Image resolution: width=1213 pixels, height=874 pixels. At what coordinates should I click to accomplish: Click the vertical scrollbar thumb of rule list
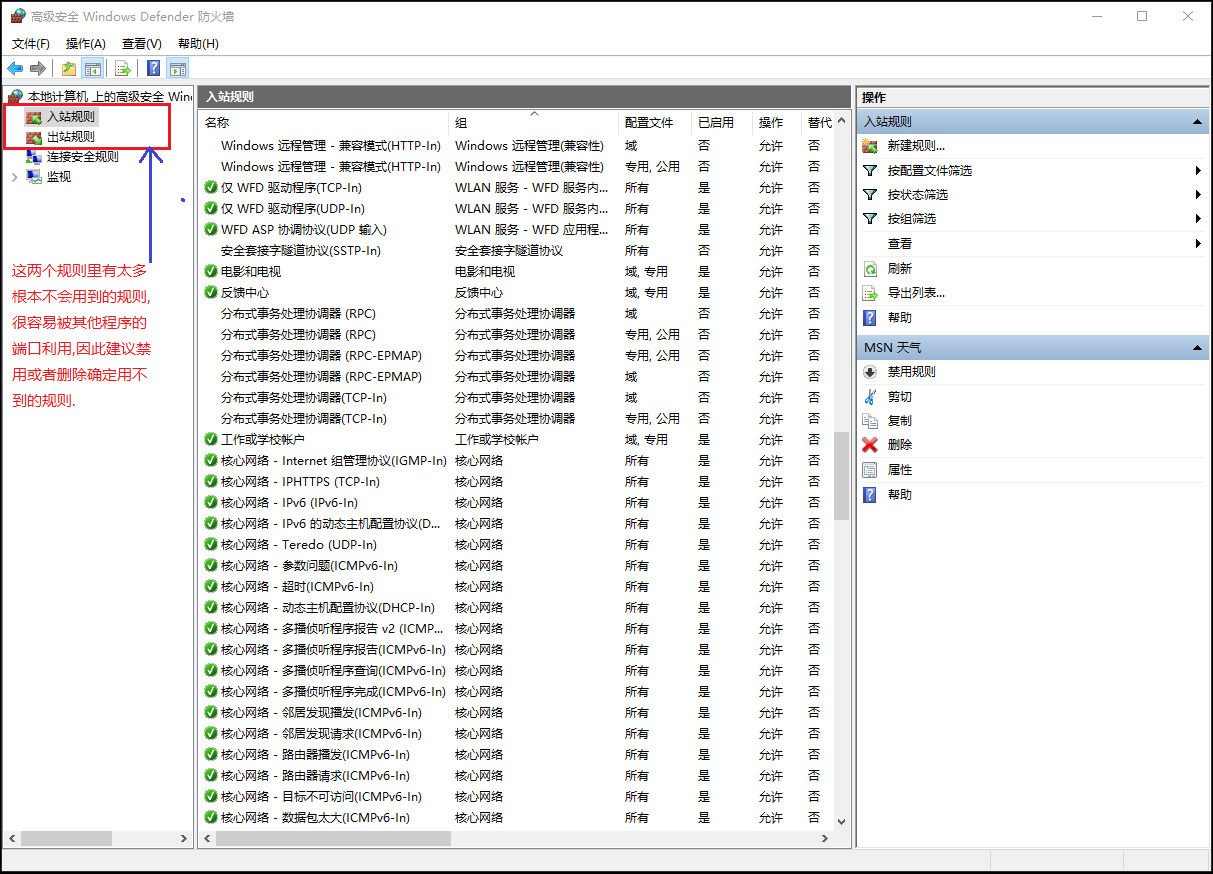pyautogui.click(x=841, y=476)
